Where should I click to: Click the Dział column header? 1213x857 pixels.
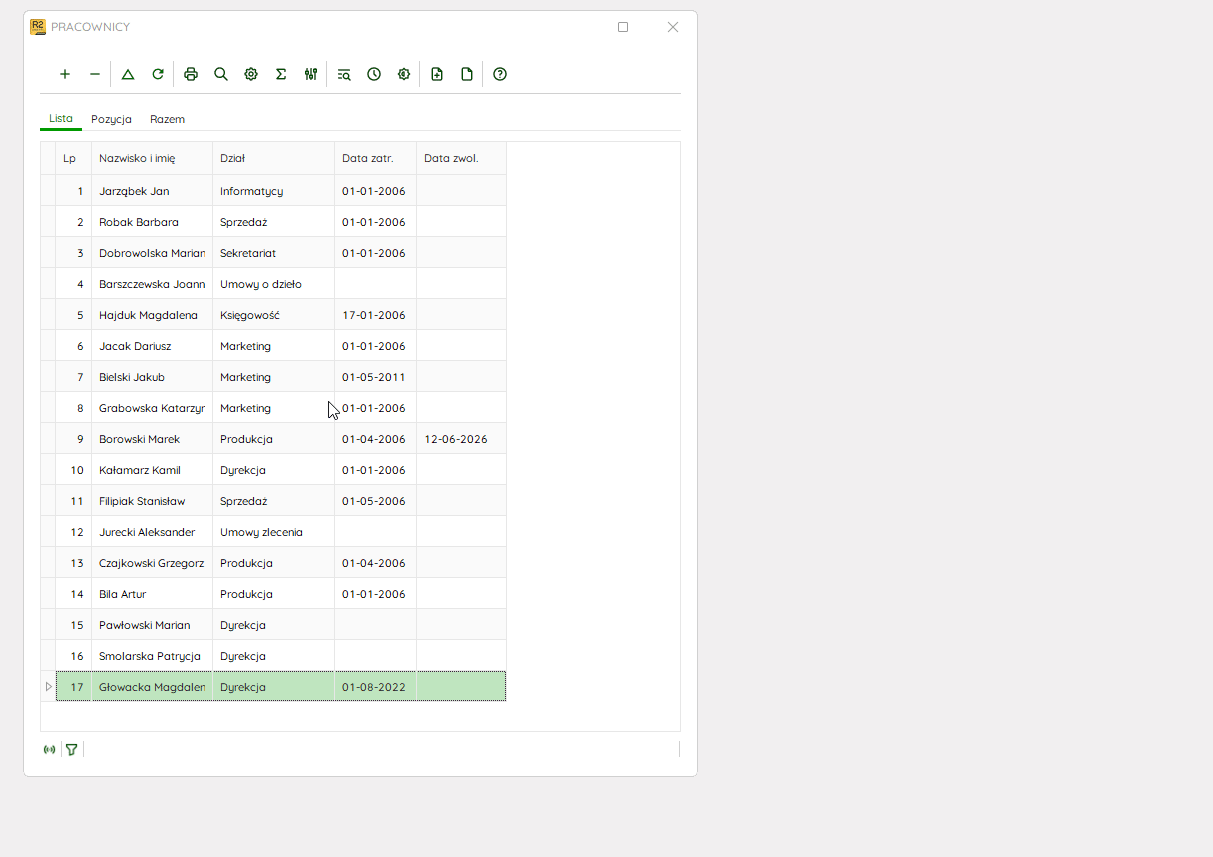pos(274,158)
